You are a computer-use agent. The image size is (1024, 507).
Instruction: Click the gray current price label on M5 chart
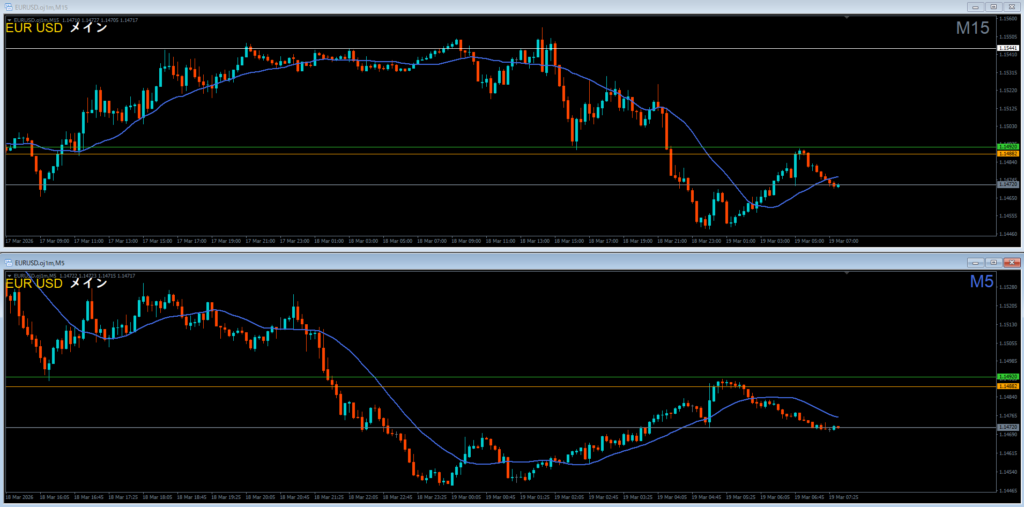[x=1008, y=427]
